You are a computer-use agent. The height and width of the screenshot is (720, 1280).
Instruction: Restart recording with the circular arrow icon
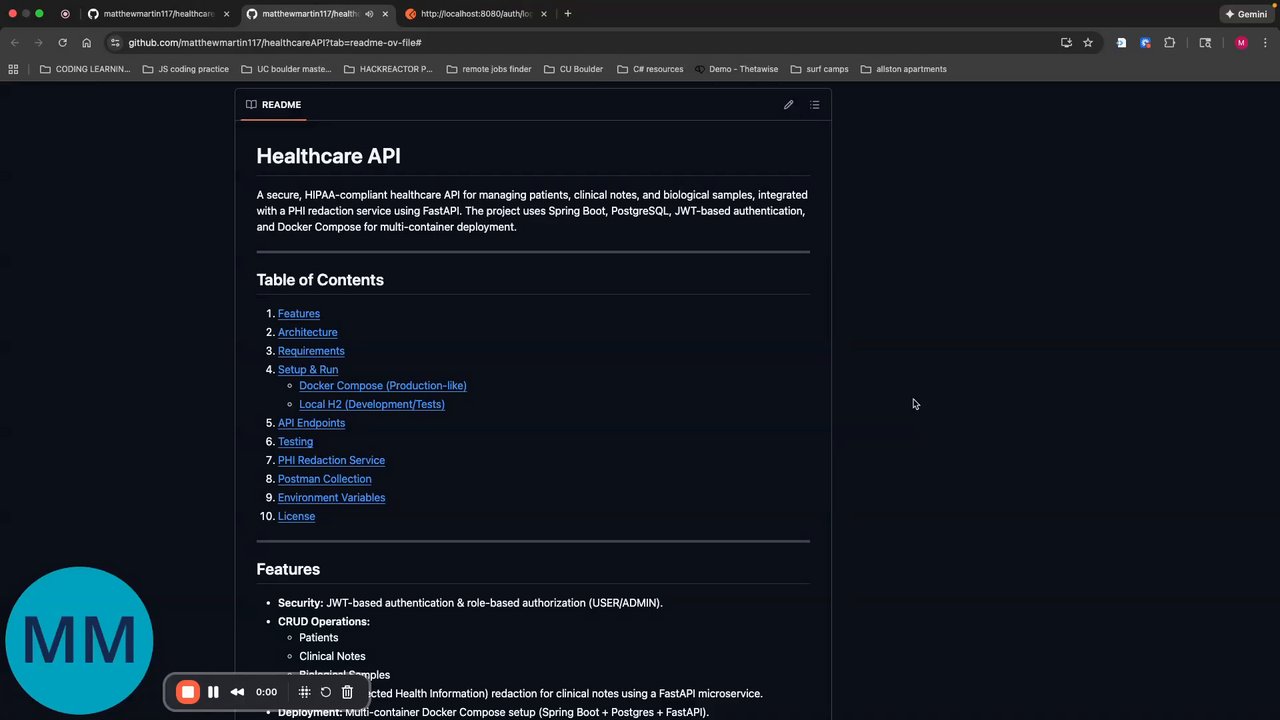click(326, 692)
